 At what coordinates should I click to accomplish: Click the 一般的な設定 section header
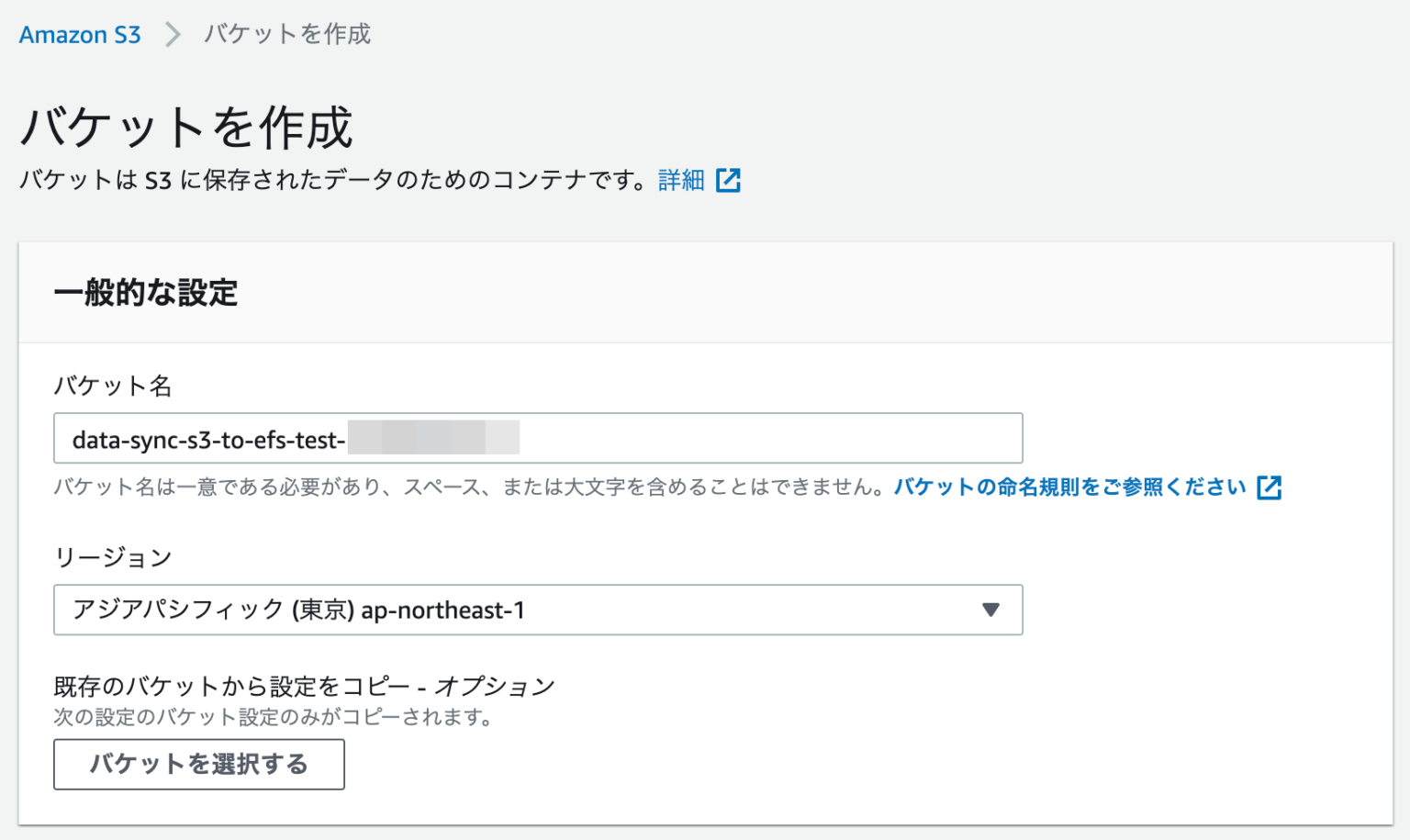[147, 294]
